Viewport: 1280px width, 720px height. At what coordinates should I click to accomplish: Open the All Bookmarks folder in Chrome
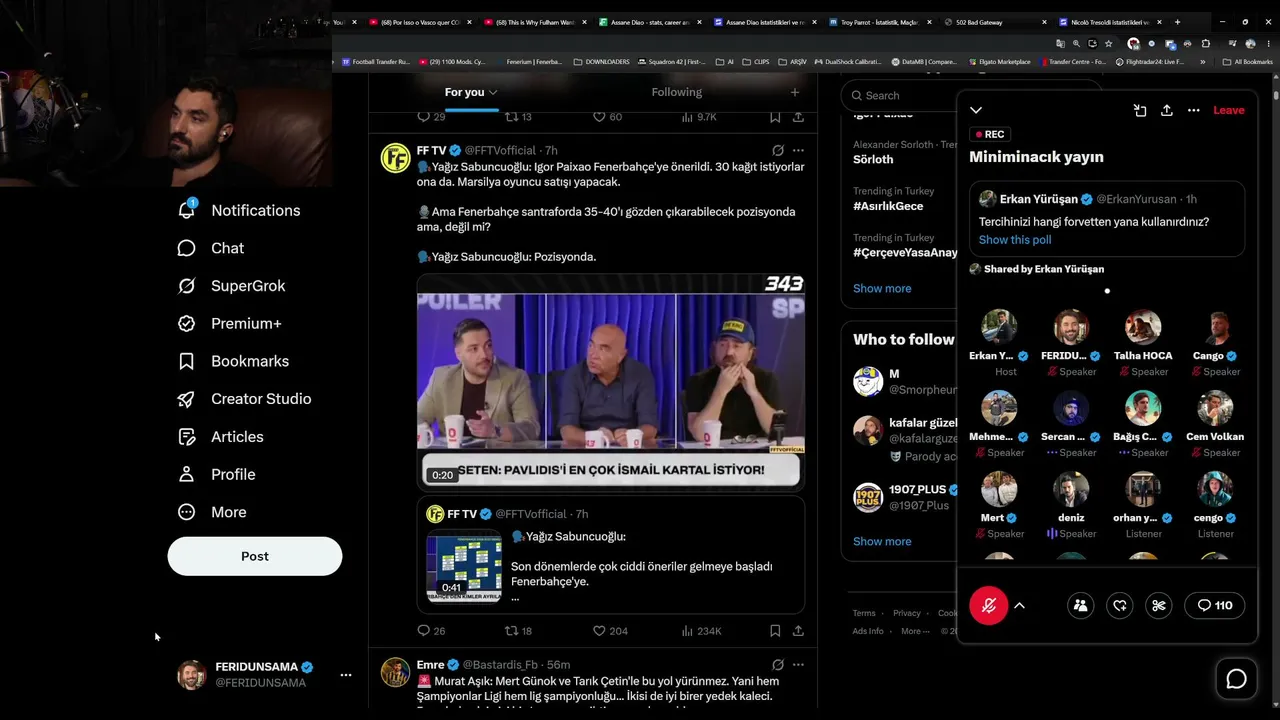[1248, 62]
